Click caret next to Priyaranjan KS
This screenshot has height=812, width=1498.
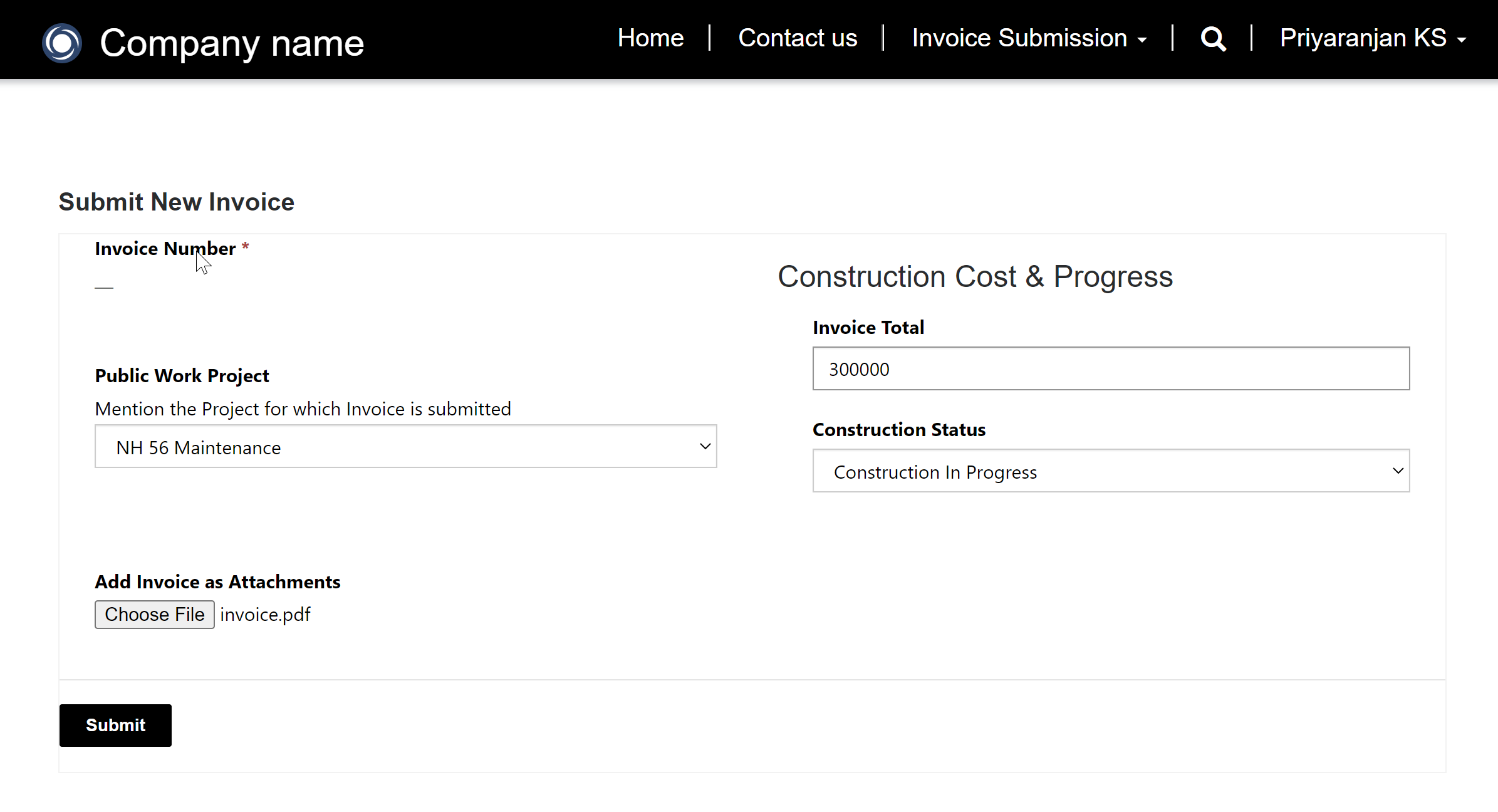[x=1462, y=40]
